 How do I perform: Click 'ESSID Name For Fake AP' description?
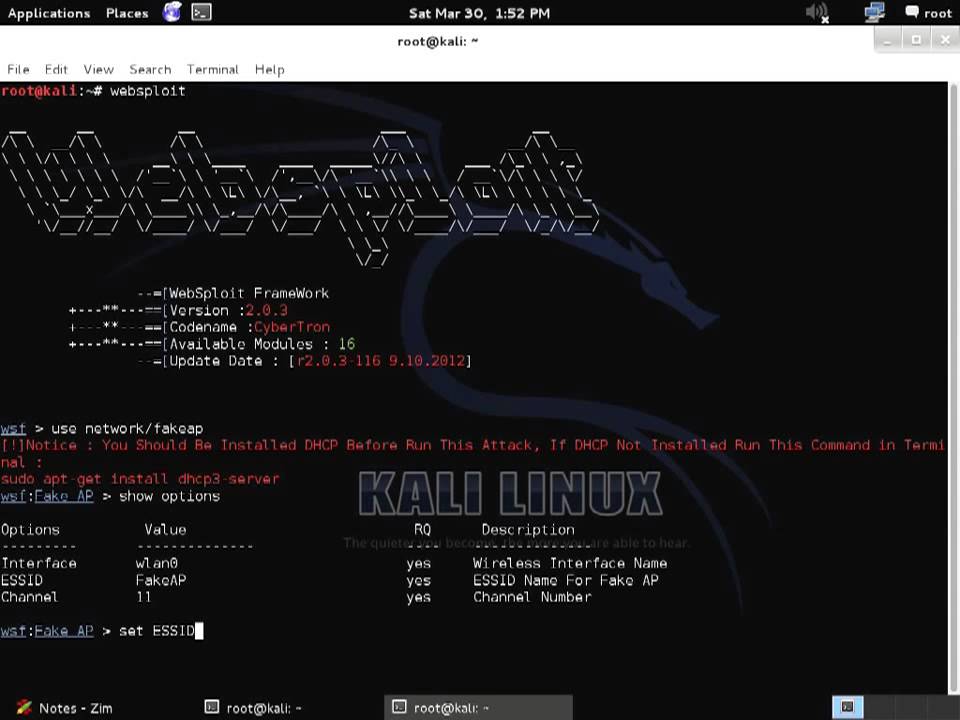point(566,580)
